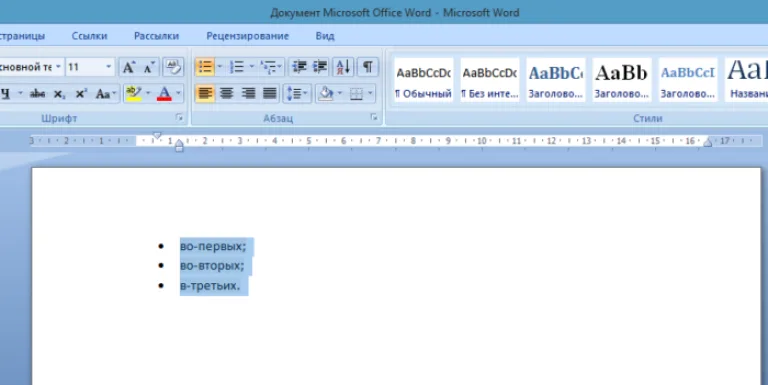Apply yellow text highlight color
Viewport: 768px width, 385px height.
pos(133,93)
